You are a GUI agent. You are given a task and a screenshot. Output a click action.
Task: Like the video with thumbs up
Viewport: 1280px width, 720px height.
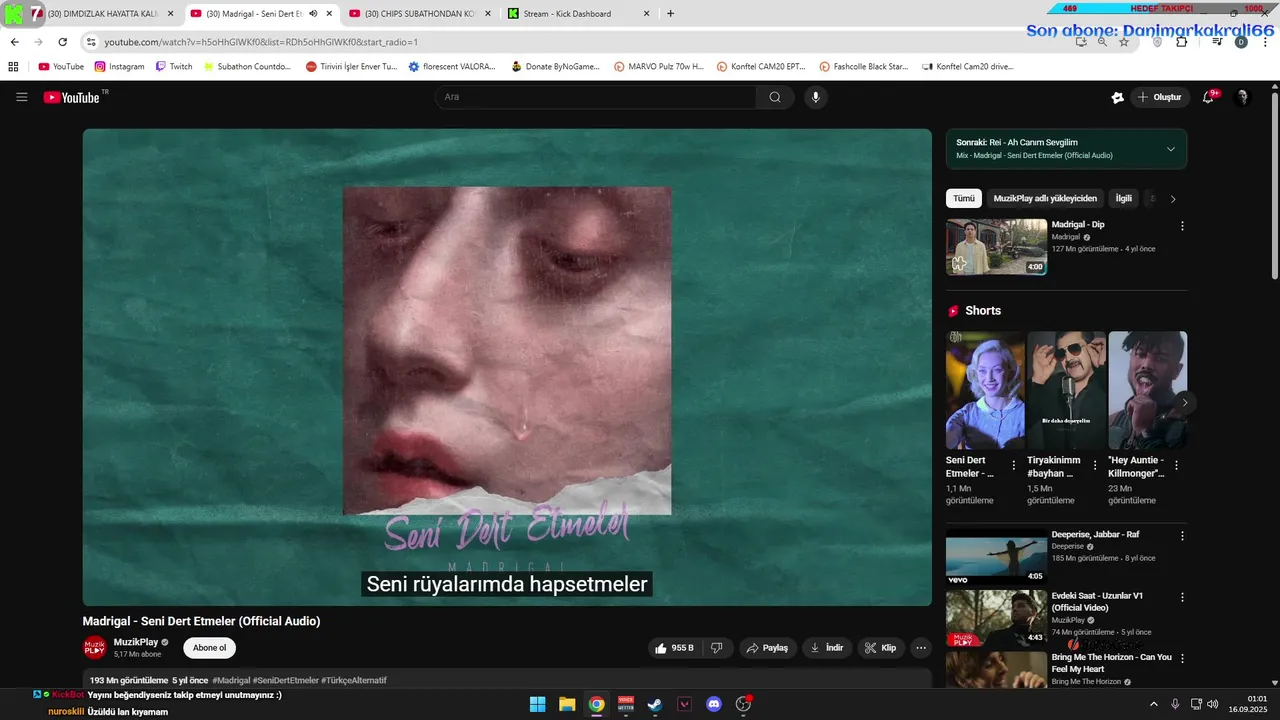point(674,648)
